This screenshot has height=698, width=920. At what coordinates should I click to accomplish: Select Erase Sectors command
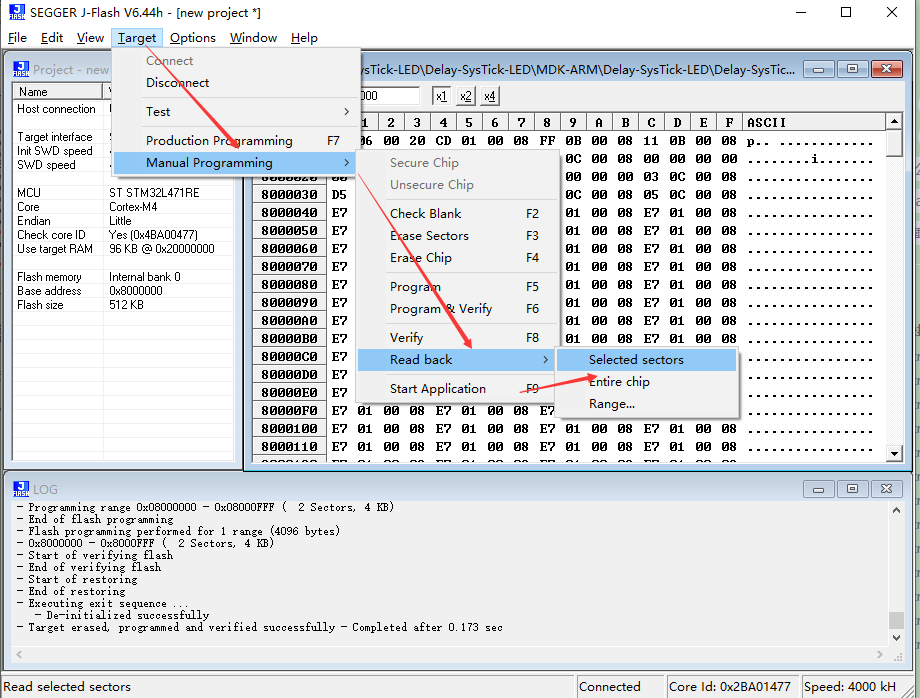pyautogui.click(x=457, y=236)
